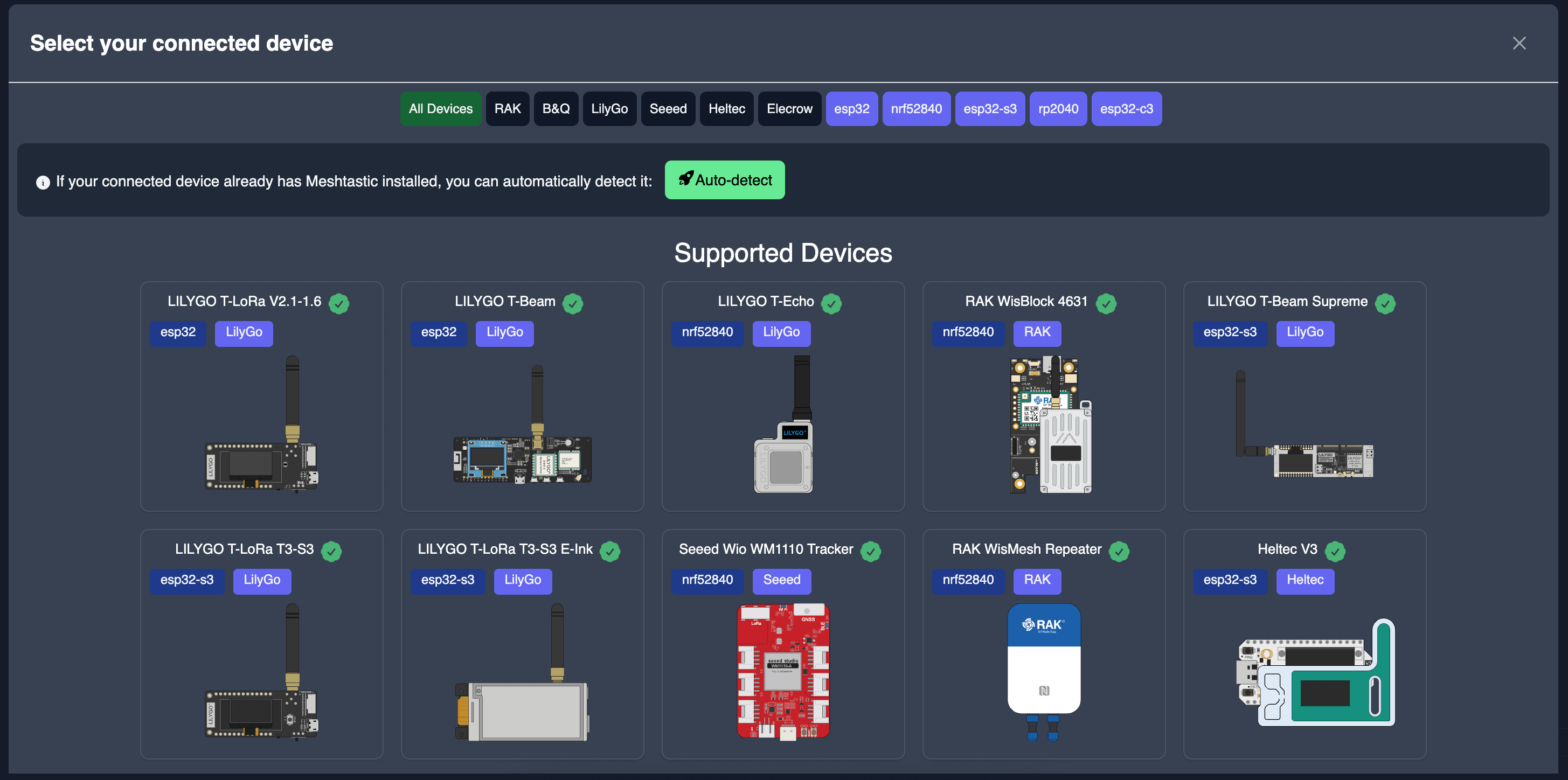Click the 'Seeed Wio WM1110 Tracker' device title
This screenshot has height=780, width=1568.
766,549
